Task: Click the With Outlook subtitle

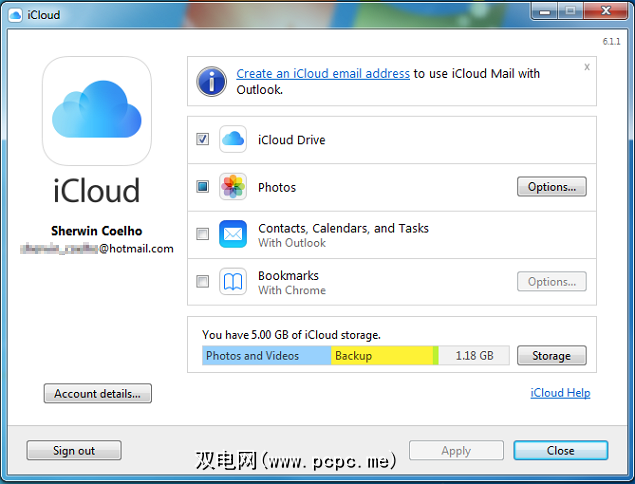Action: pyautogui.click(x=292, y=243)
